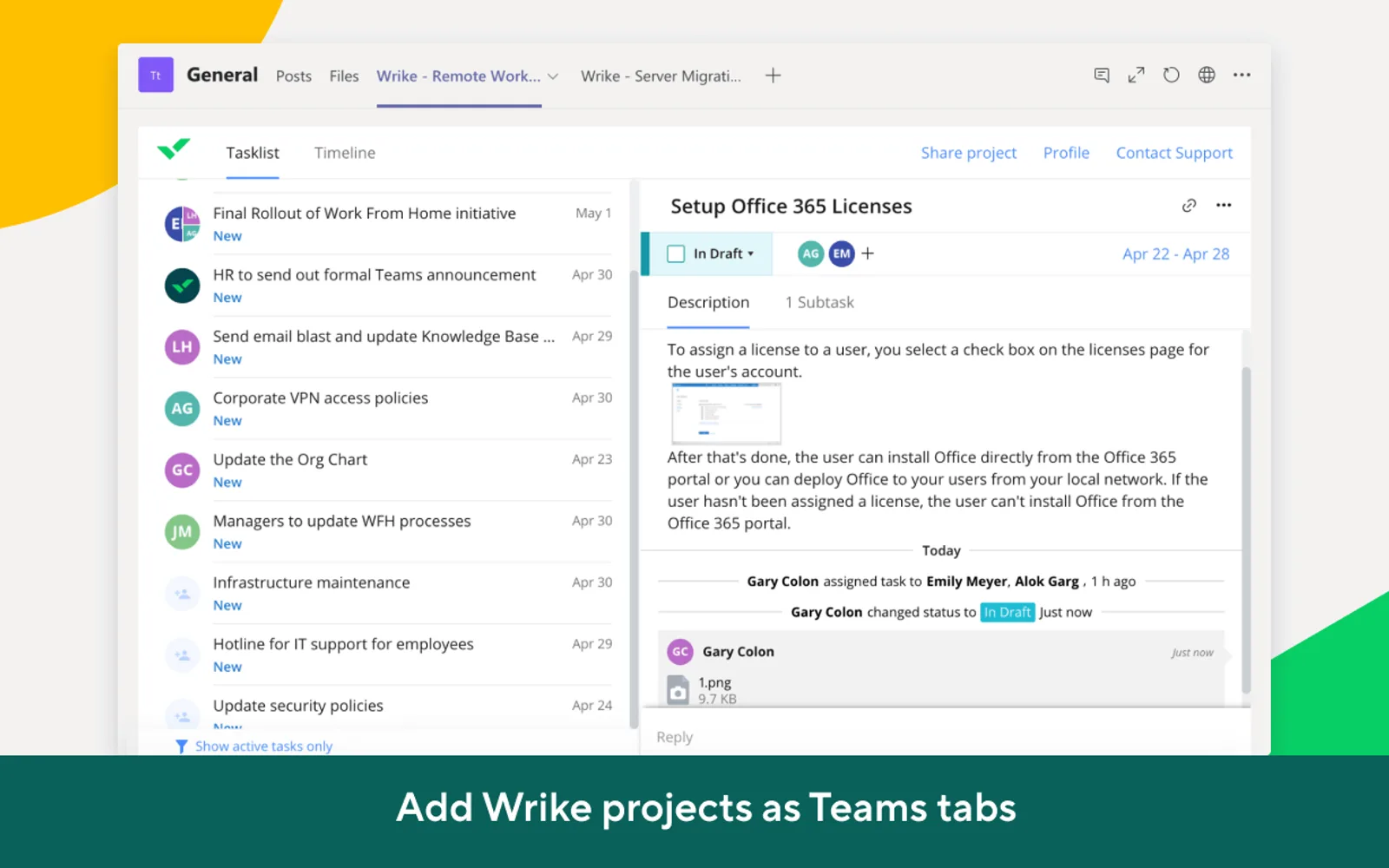Click the 1.png attachment file name
This screenshot has height=868, width=1389.
(714, 683)
